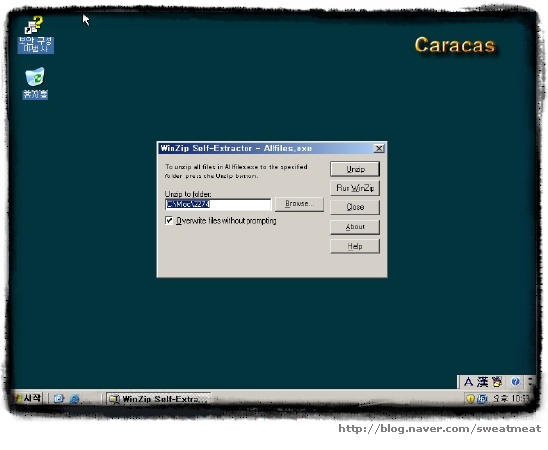Open Help for WinZip Self-Extractor
The width and height of the screenshot is (548, 450).
pos(354,246)
